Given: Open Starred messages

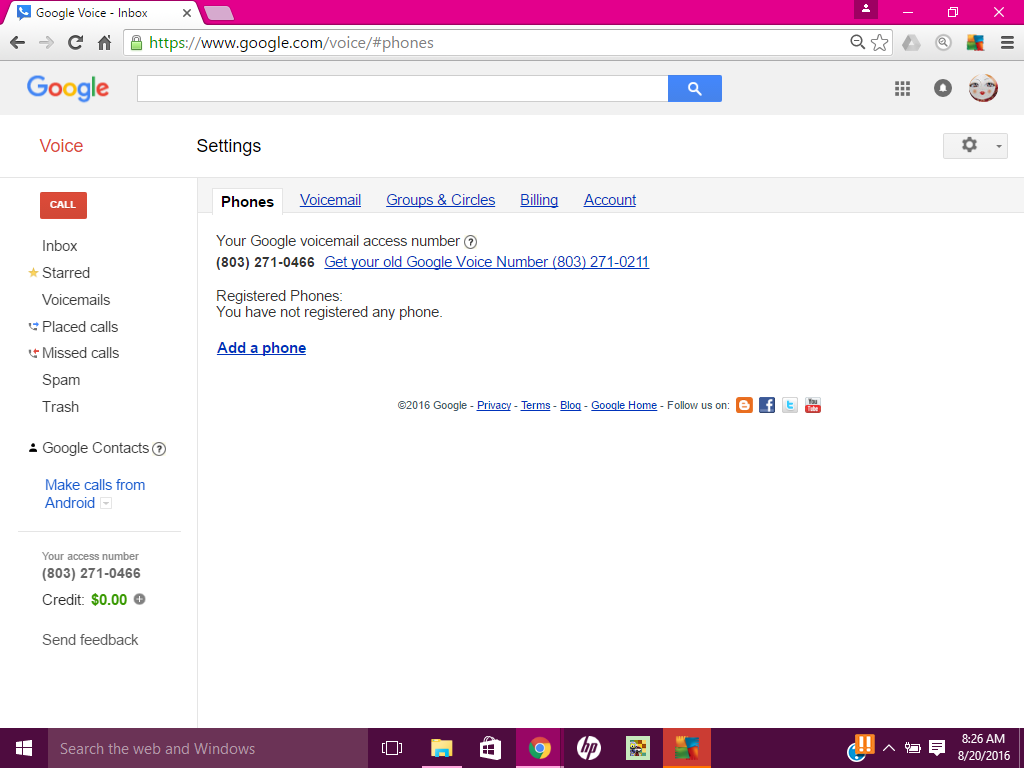Looking at the screenshot, I should pos(66,273).
